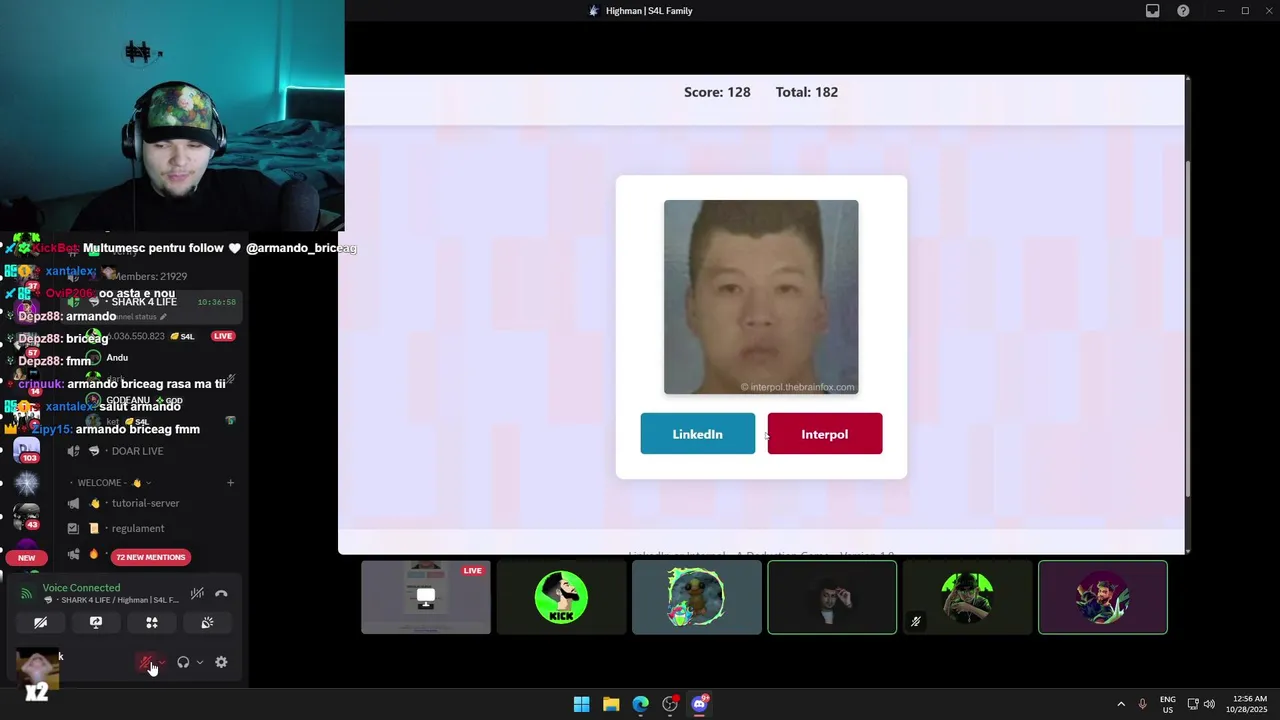Open Microsoft Edge from taskbar
The width and height of the screenshot is (1280, 720).
[641, 704]
